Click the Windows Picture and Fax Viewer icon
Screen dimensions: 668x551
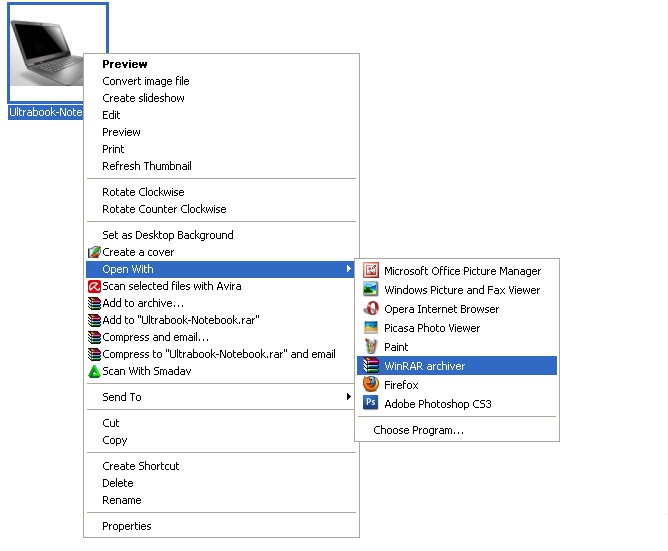coord(371,289)
